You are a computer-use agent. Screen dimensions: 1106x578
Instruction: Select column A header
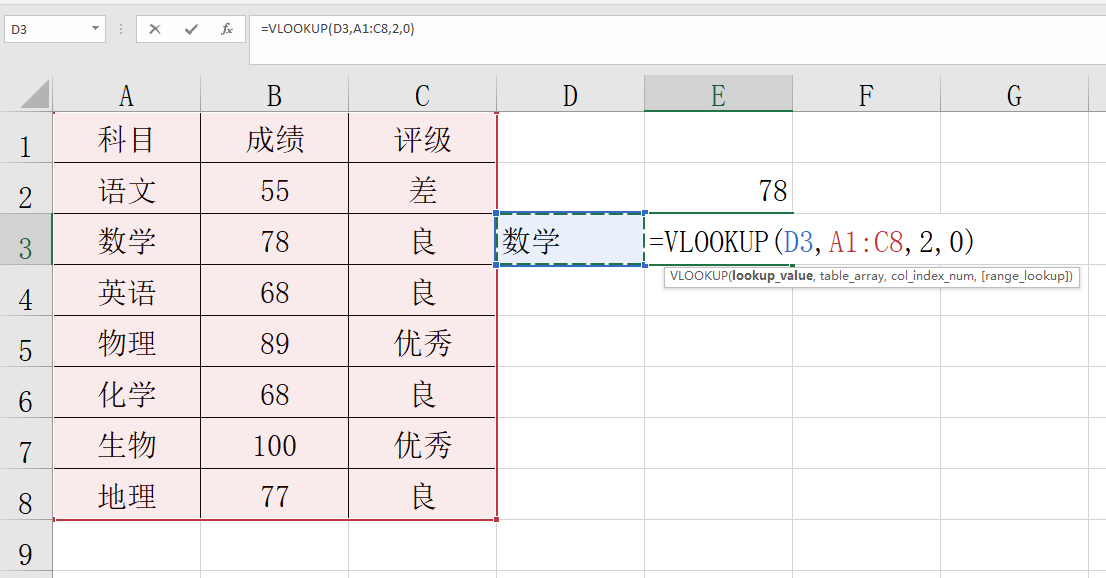pos(126,95)
